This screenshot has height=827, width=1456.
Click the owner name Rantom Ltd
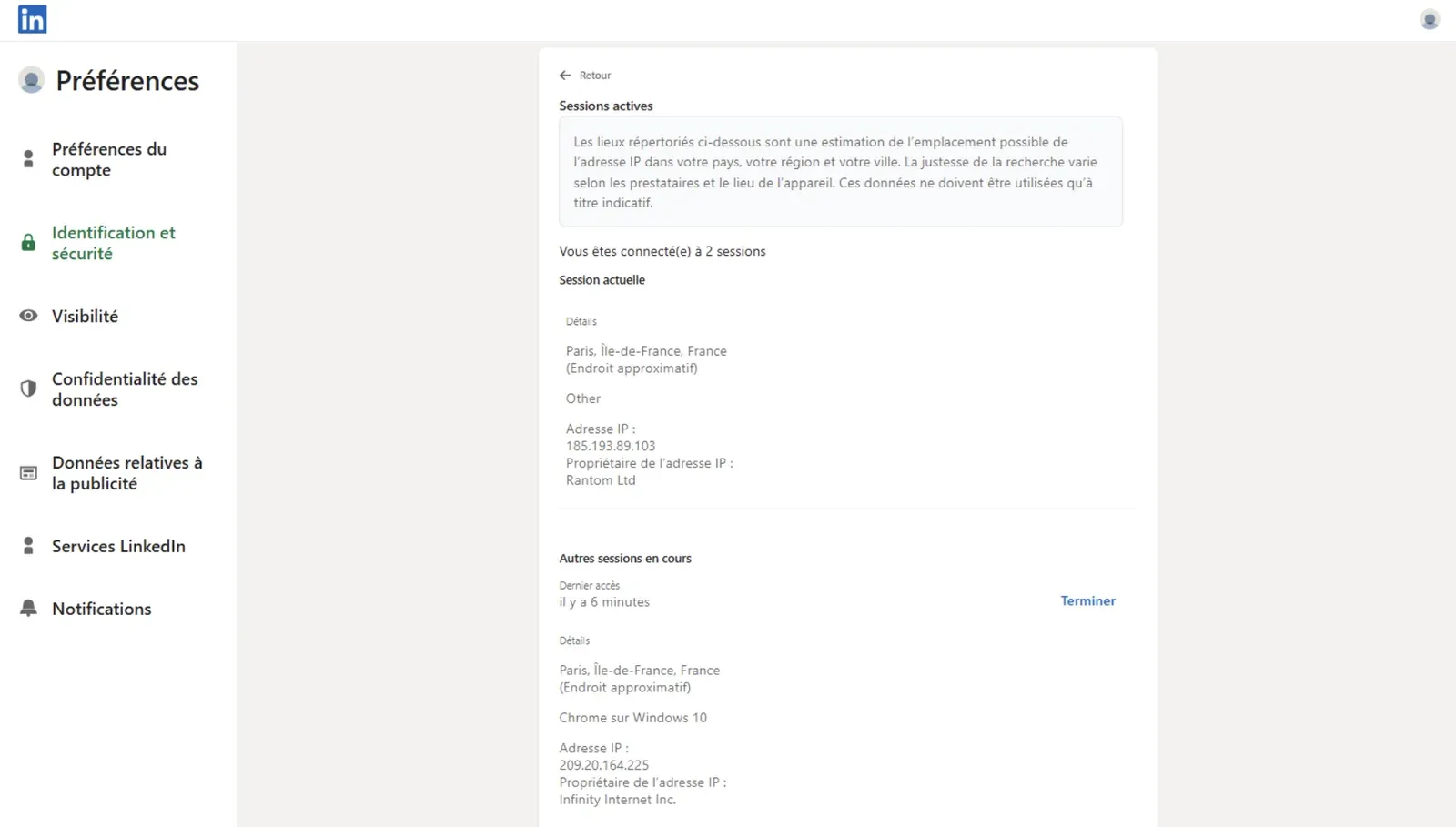coord(601,480)
